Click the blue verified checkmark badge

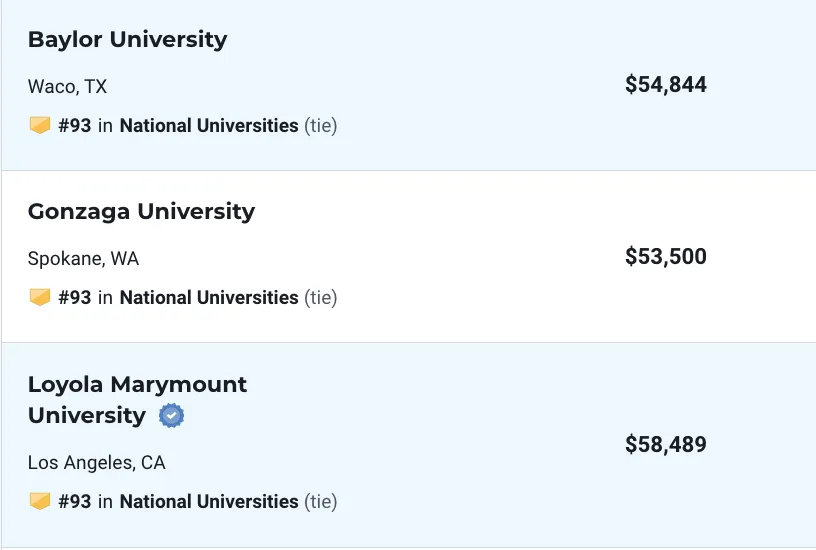pos(171,416)
